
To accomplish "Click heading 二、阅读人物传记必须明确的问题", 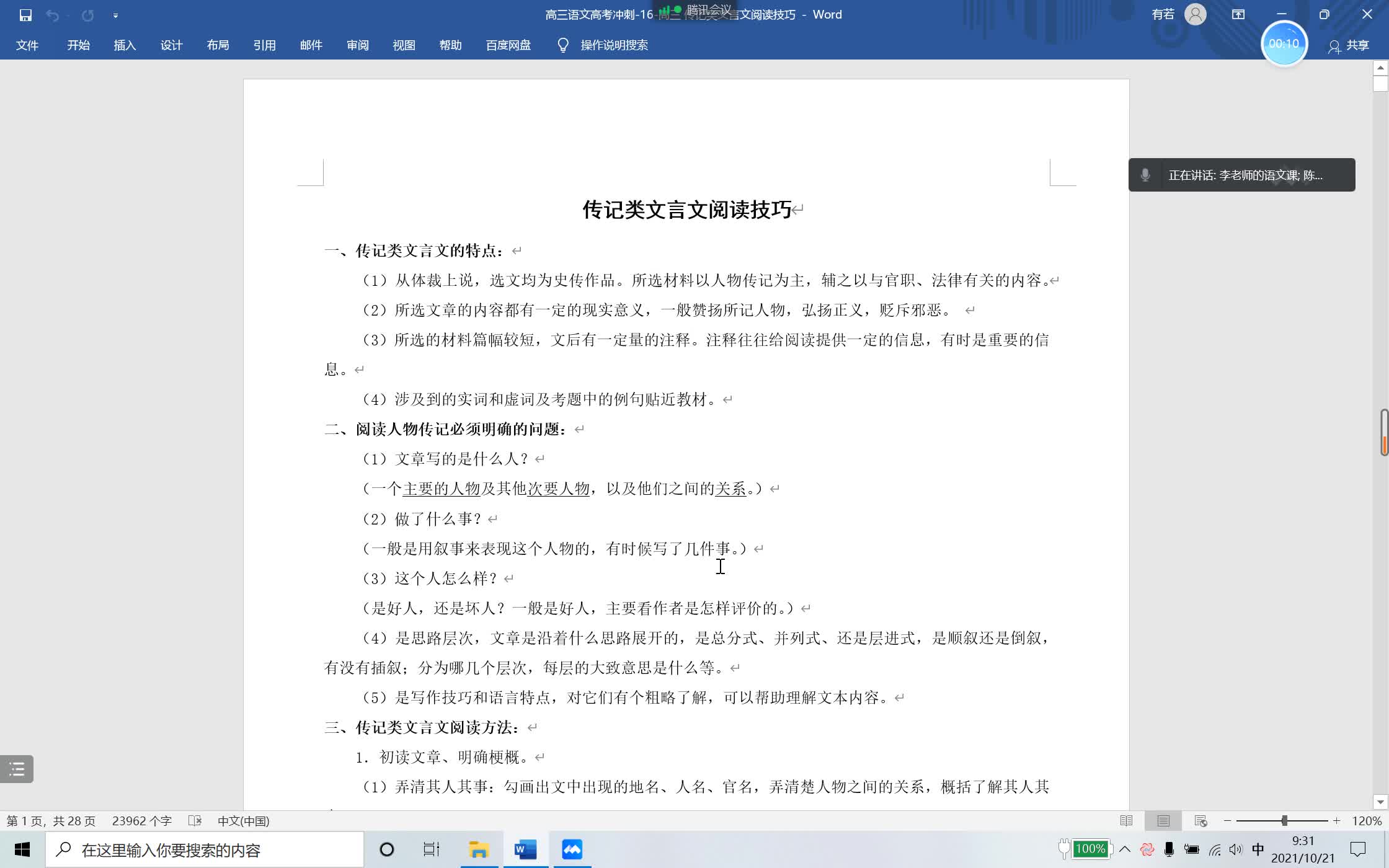I will click(445, 429).
